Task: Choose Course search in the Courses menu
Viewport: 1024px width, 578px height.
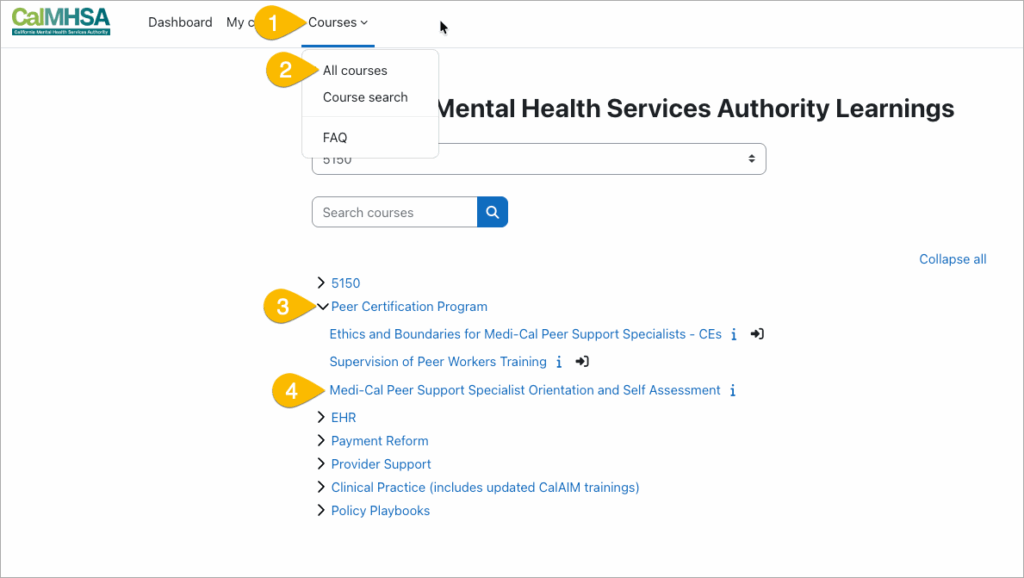Action: pyautogui.click(x=365, y=97)
